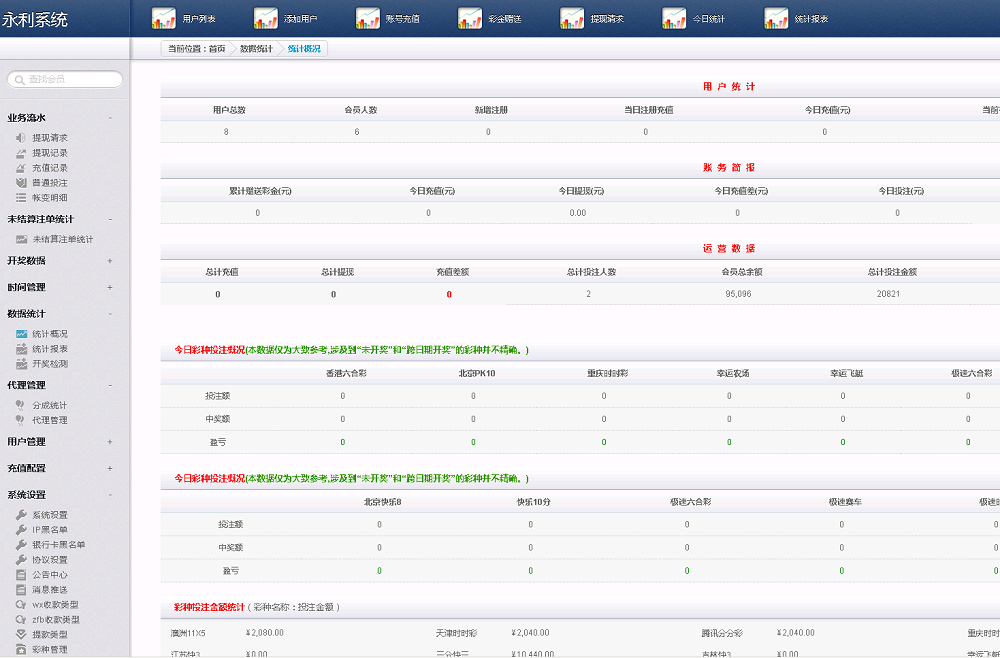Click the 帐变明细 sidebar entry
Image resolution: width=1000 pixels, height=658 pixels.
click(49, 196)
